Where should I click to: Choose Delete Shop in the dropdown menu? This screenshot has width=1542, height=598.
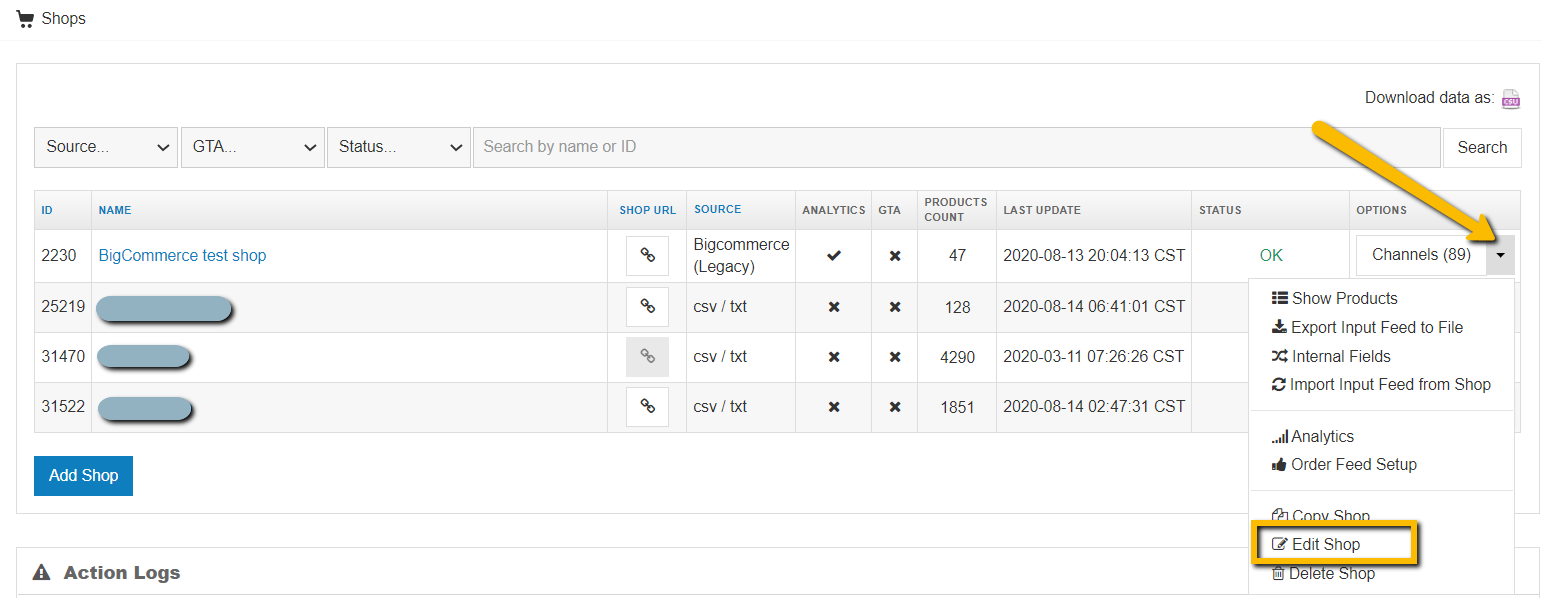1332,573
